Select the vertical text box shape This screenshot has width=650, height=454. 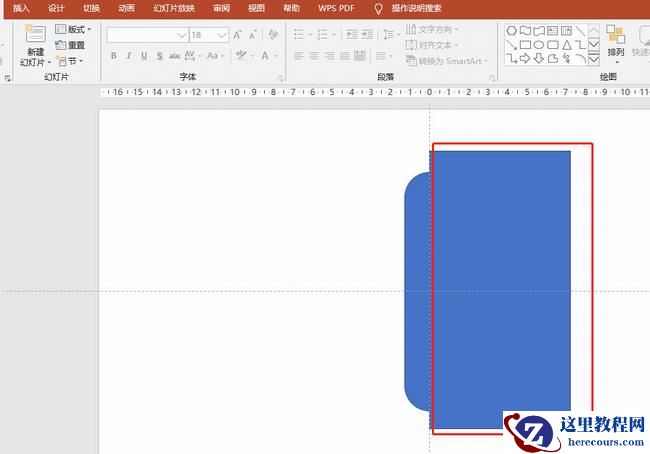pos(566,31)
